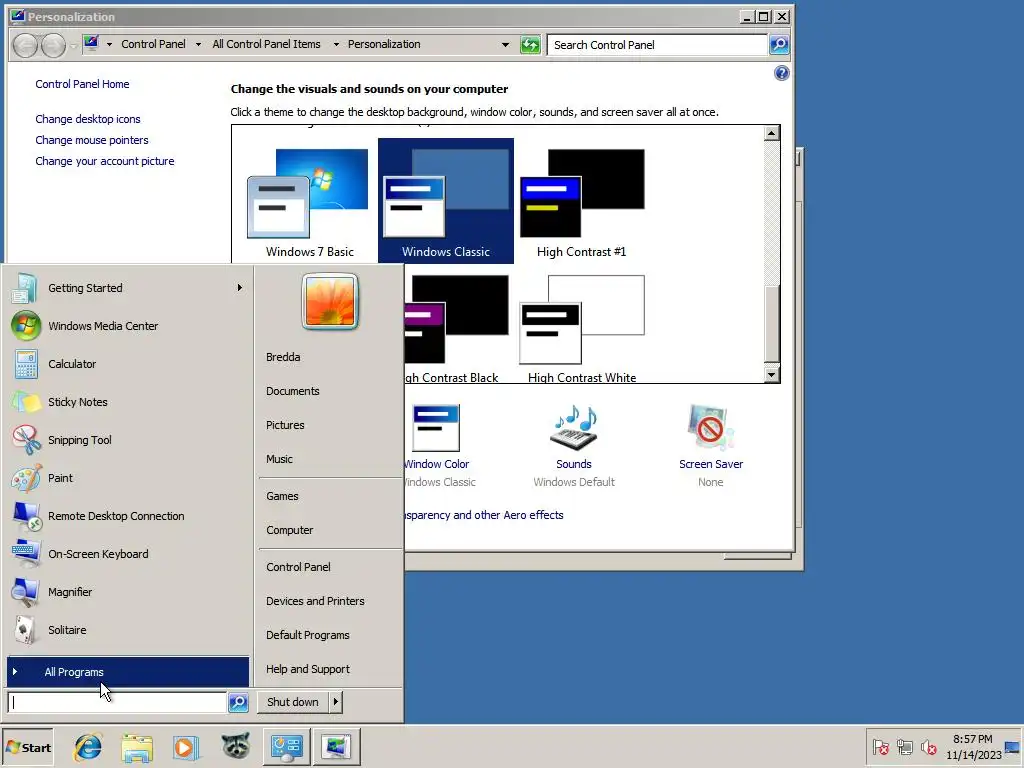Image resolution: width=1024 pixels, height=768 pixels.
Task: Open the root breadcrumb dropdown arrow
Action: (x=109, y=44)
